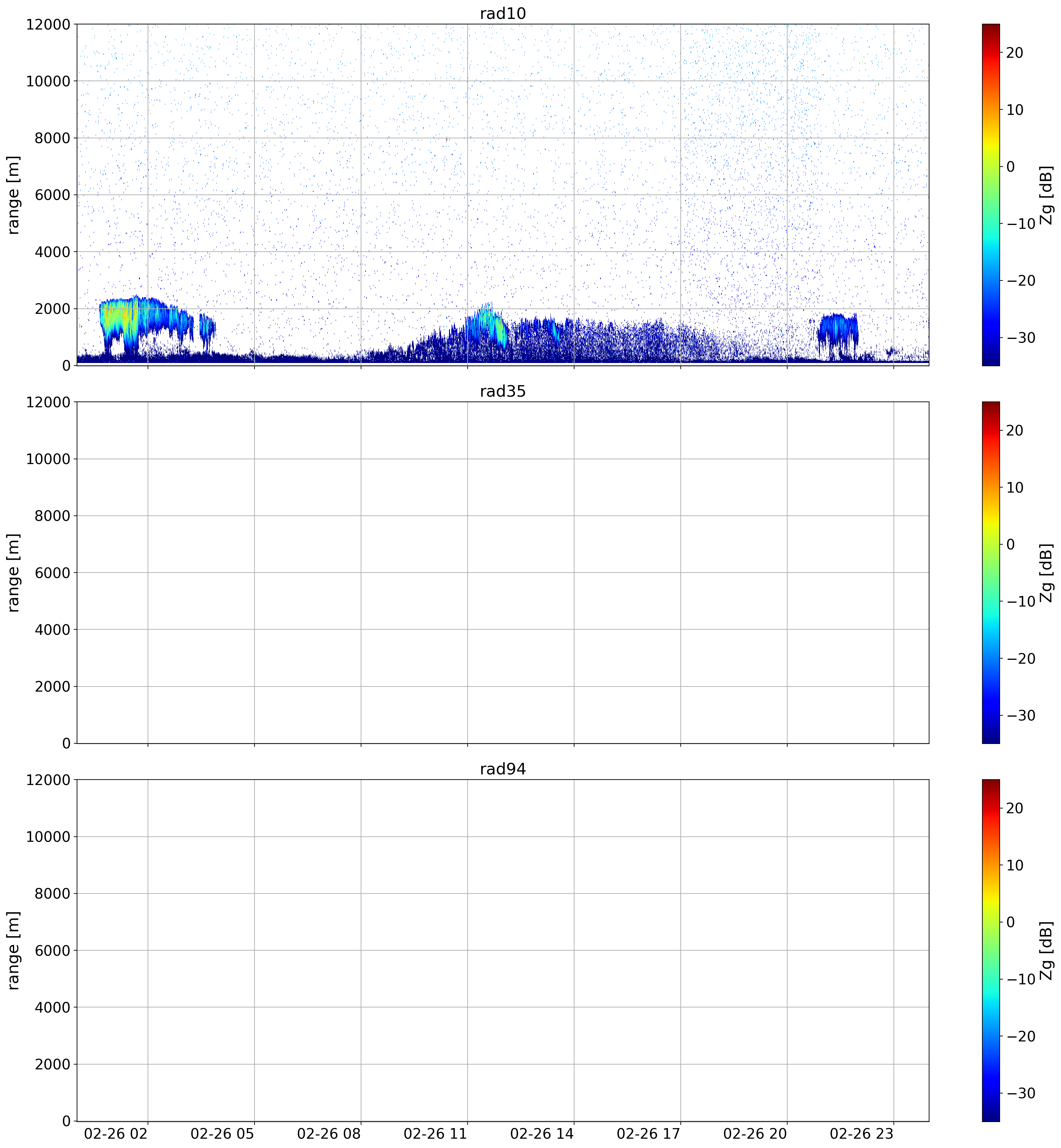Image resolution: width=1061 pixels, height=1148 pixels.
Task: Click the '02-26 05' x-axis label
Action: point(222,1134)
